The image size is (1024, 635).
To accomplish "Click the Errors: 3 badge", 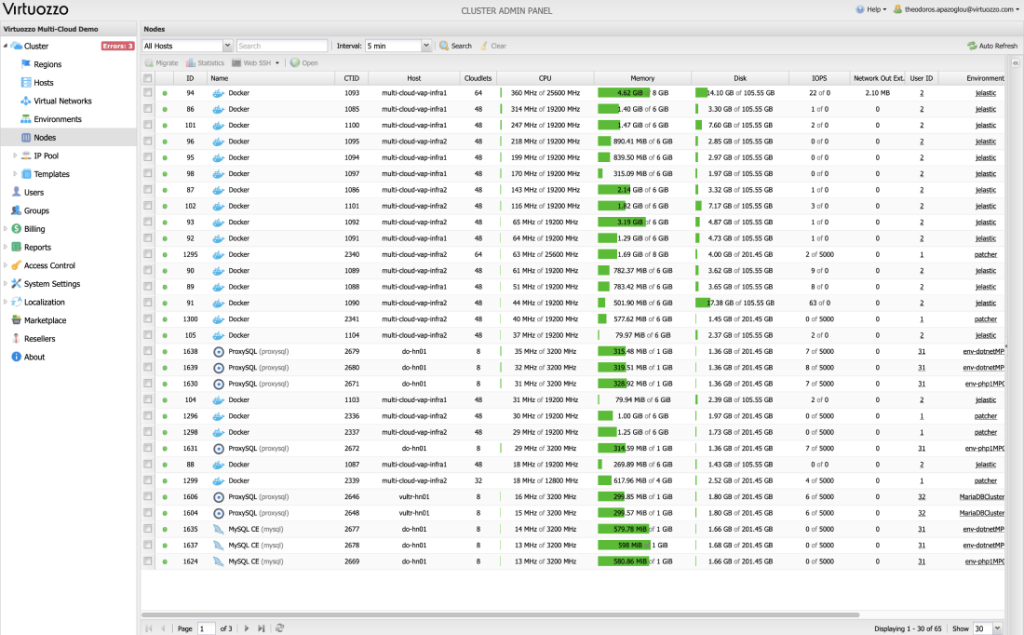I will (117, 46).
